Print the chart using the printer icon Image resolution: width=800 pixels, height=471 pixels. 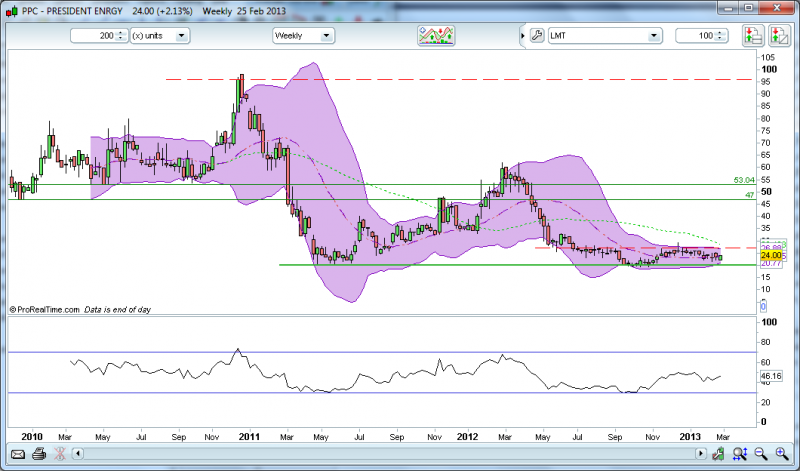click(x=39, y=453)
